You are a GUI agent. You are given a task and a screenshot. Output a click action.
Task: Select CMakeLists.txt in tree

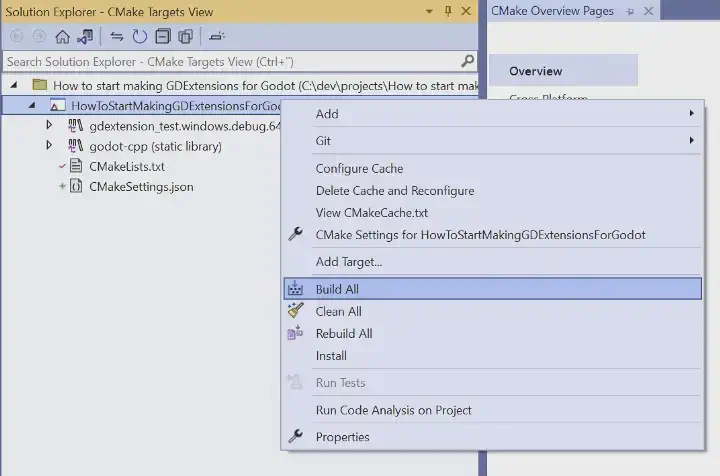[x=127, y=166]
